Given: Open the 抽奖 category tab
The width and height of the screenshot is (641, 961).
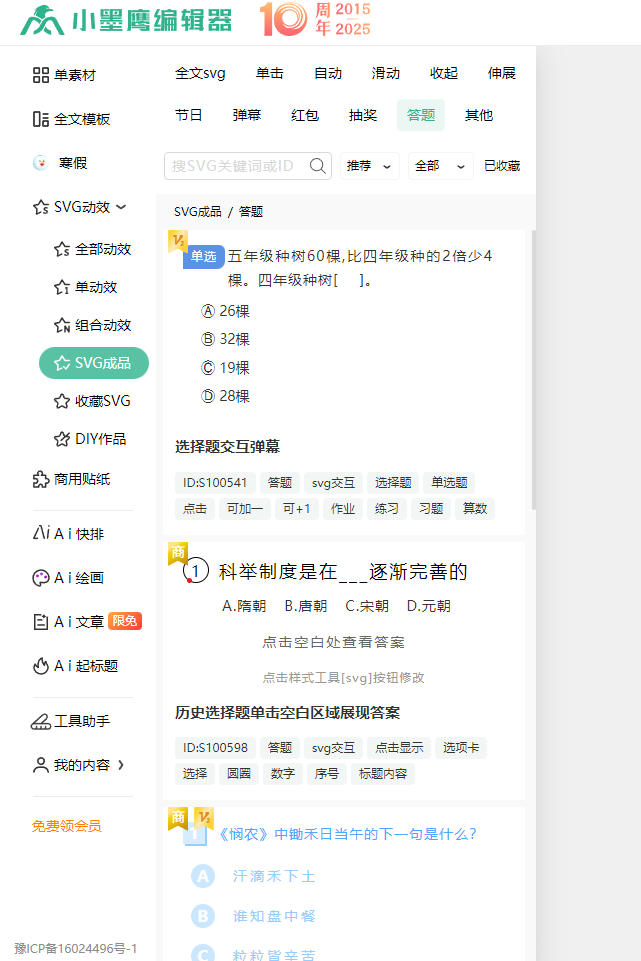Looking at the screenshot, I should point(363,115).
